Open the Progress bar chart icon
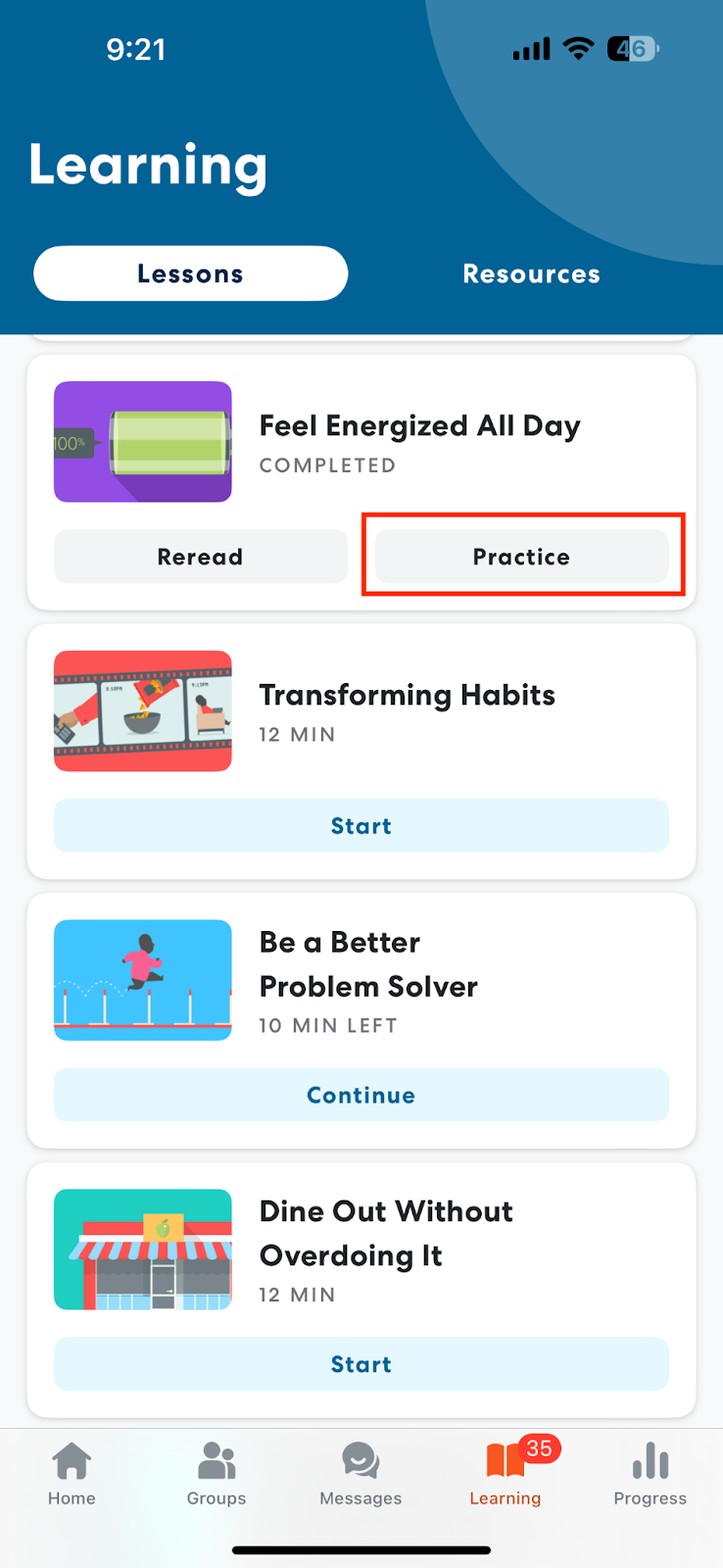This screenshot has height=1568, width=723. click(x=651, y=1460)
